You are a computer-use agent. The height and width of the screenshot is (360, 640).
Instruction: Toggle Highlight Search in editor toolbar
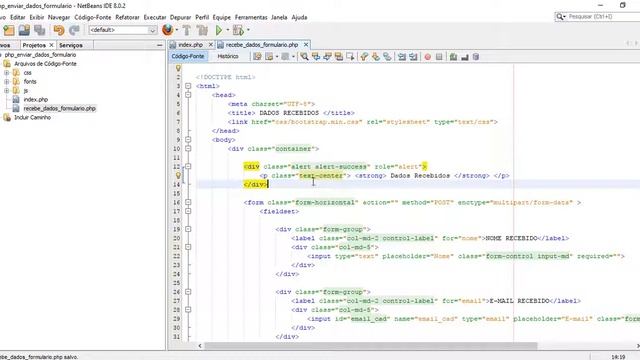(x=339, y=57)
